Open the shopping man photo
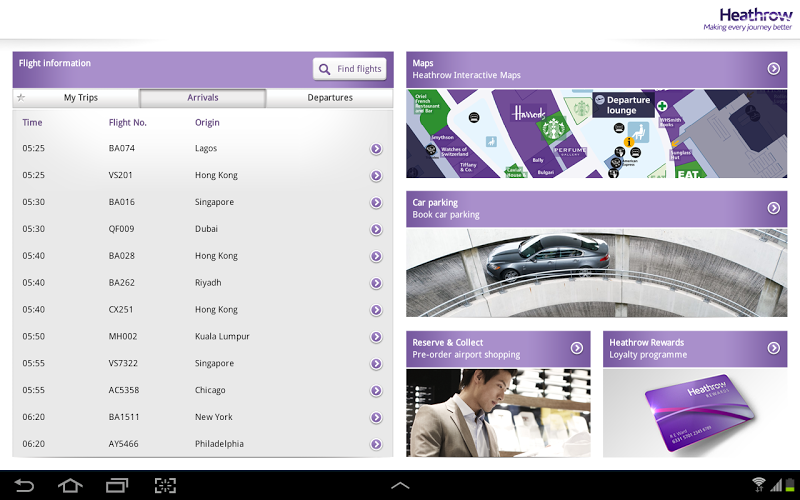The height and width of the screenshot is (500, 800). click(498, 413)
